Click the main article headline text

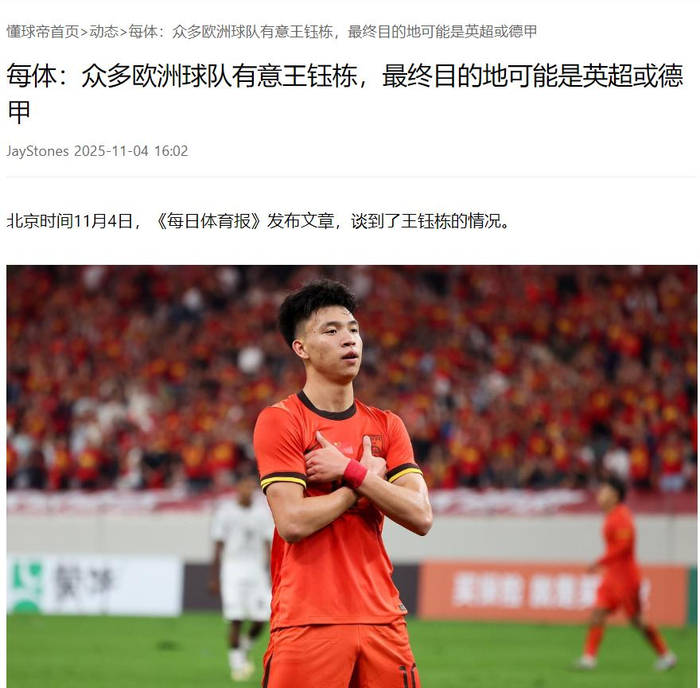(345, 93)
